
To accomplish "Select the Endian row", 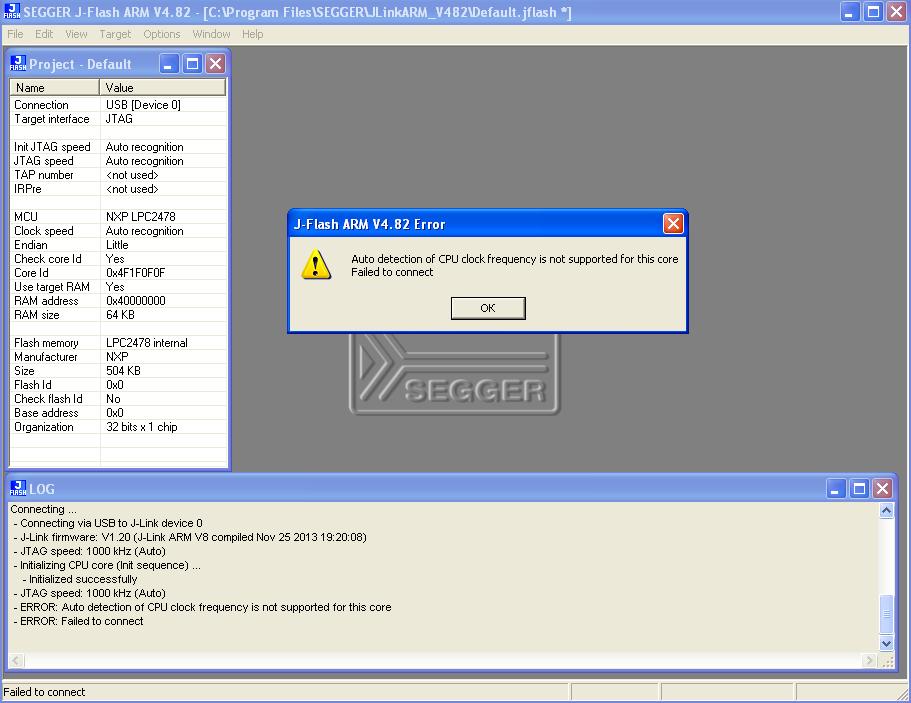I will pyautogui.click(x=118, y=245).
